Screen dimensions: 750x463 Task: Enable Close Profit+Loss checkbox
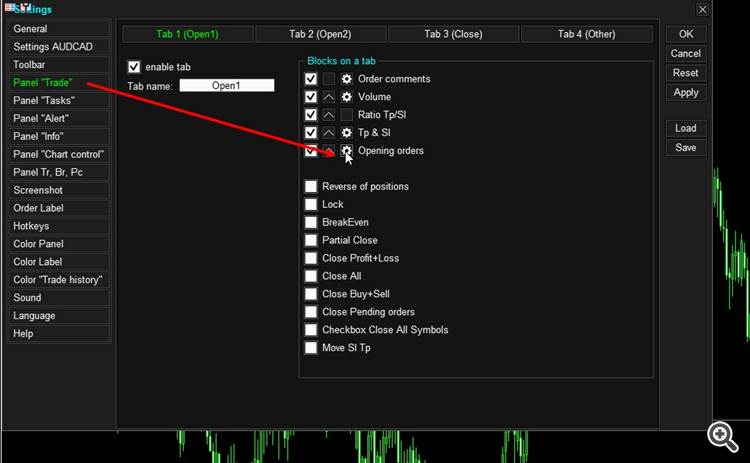(311, 258)
